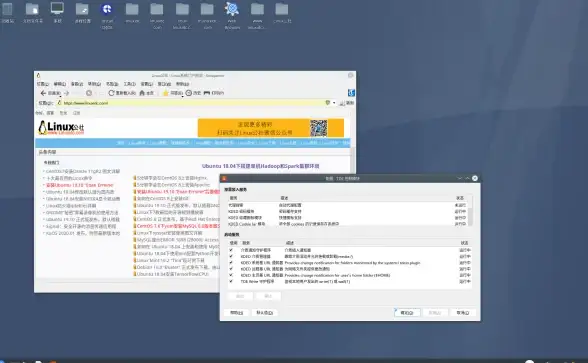
Task: Open the bookmarks toolbar button dropdown arrow
Action: pyautogui.click(x=183, y=96)
